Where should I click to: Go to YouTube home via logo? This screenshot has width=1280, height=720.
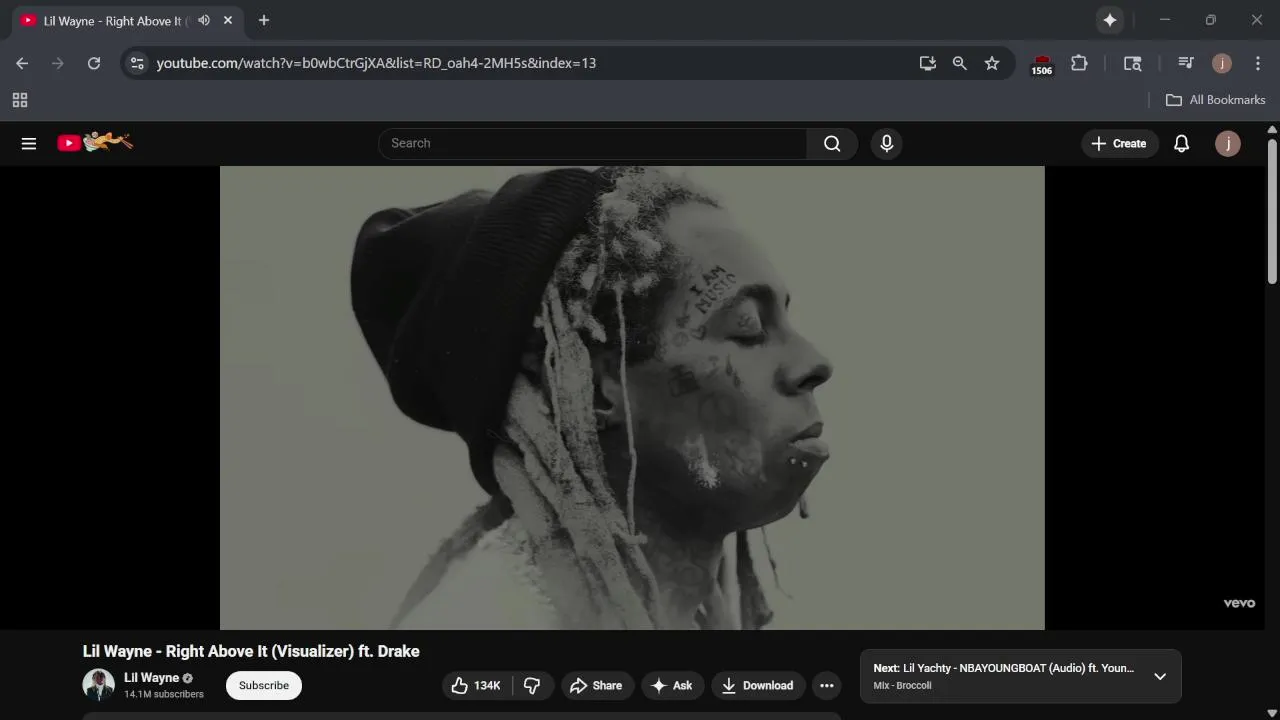click(x=94, y=143)
